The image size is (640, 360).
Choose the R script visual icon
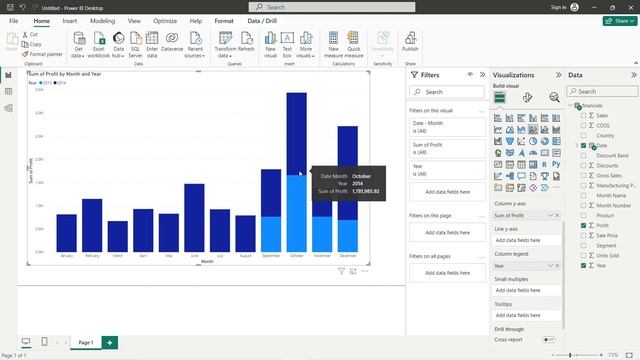coord(544,164)
